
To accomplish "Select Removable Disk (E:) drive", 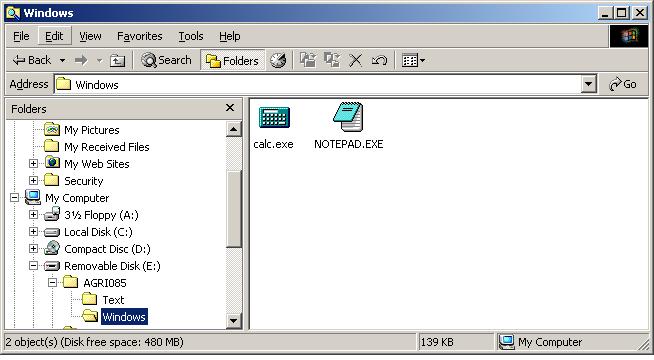I will click(x=112, y=266).
